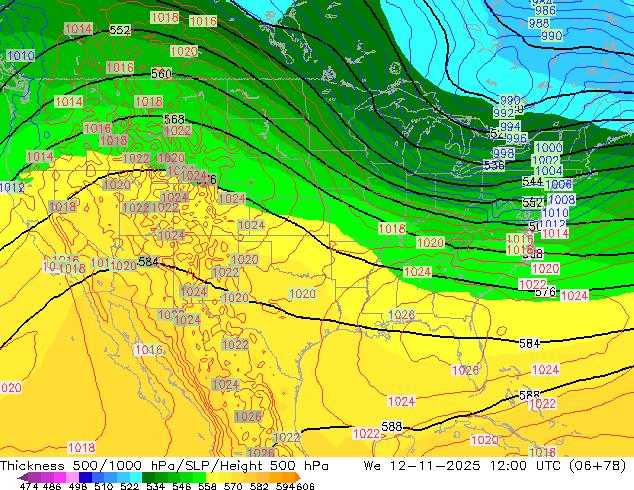Click the dark navy blue legend swatch
This screenshot has width=634, height=490.
[85, 477]
